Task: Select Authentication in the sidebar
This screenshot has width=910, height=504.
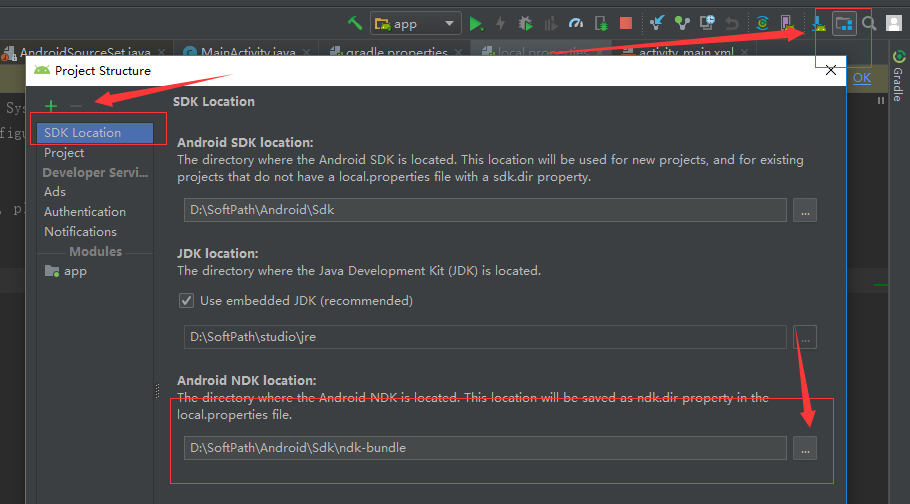Action: tap(85, 211)
